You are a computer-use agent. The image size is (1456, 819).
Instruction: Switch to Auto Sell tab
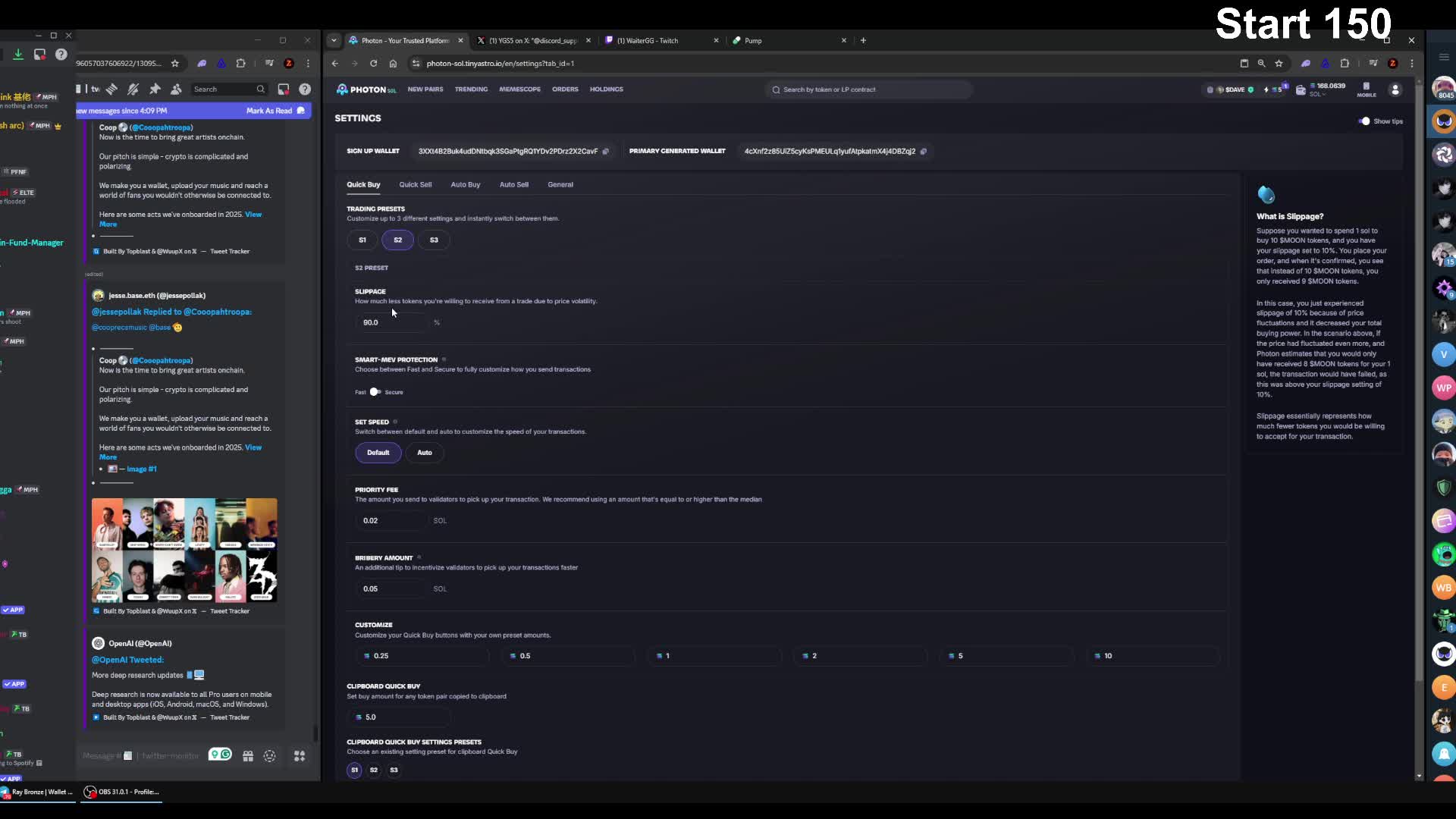[x=514, y=185]
